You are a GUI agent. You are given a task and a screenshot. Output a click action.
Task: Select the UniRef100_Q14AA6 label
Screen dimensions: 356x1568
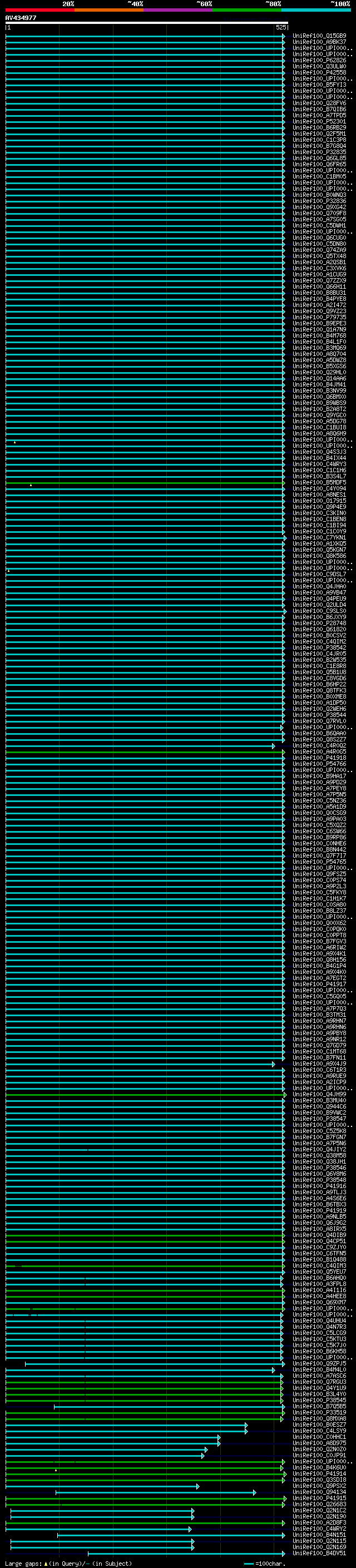pyautogui.click(x=319, y=379)
